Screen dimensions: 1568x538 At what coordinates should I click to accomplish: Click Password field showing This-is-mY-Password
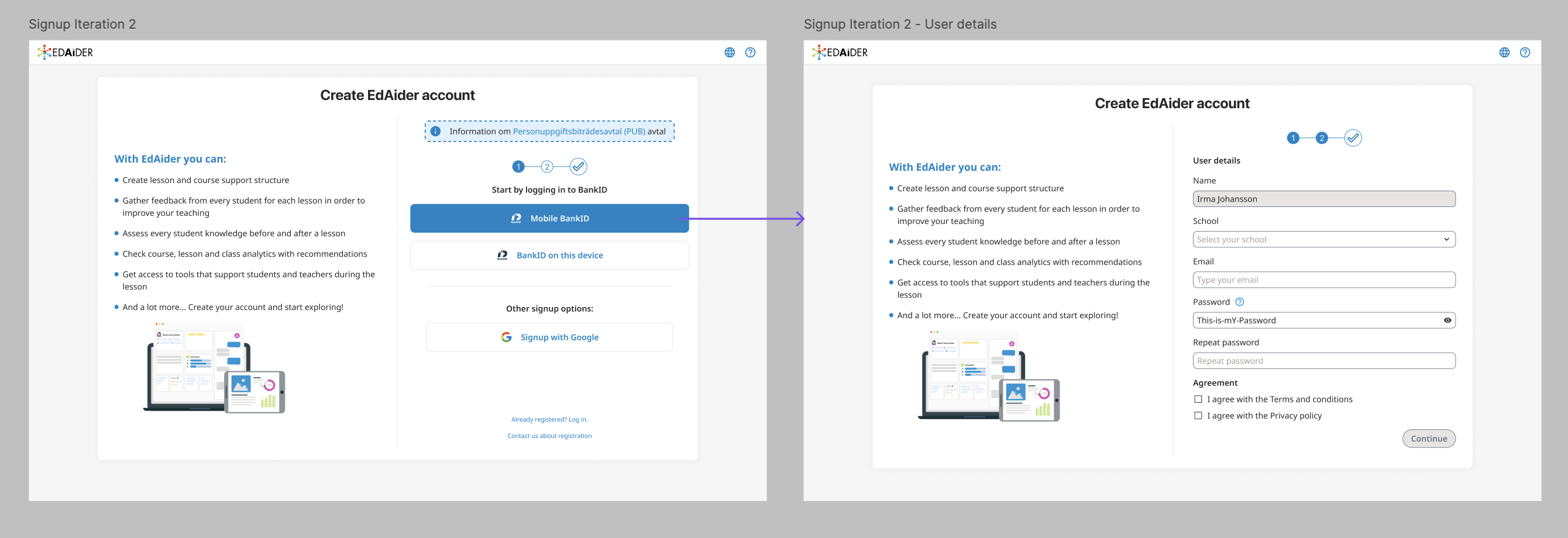coord(1324,320)
